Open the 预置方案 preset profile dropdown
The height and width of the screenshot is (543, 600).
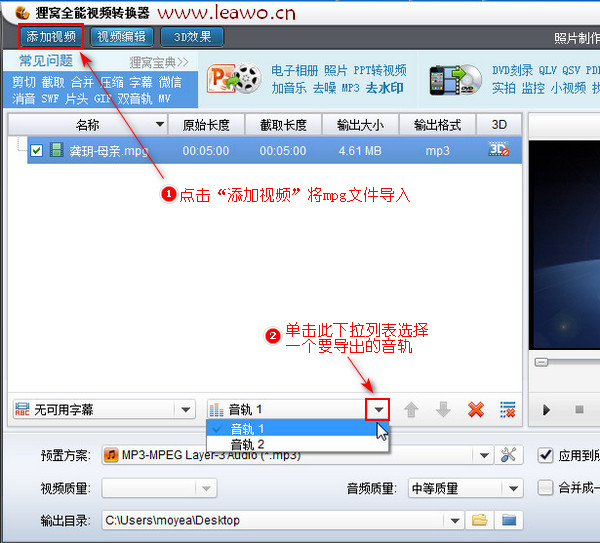[x=484, y=455]
